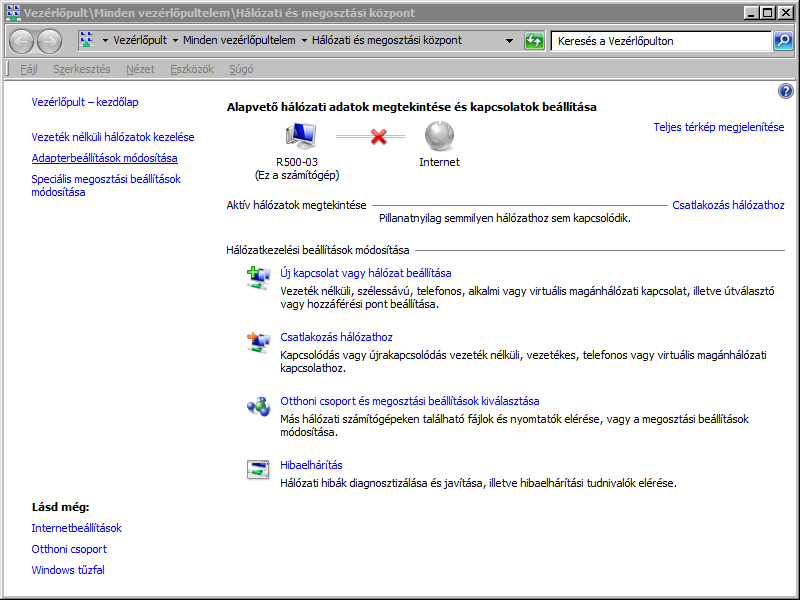Expand the arrow before Minden vezérlőpultelem breadcrumb
Screen dimensions: 800x600
[x=176, y=41]
